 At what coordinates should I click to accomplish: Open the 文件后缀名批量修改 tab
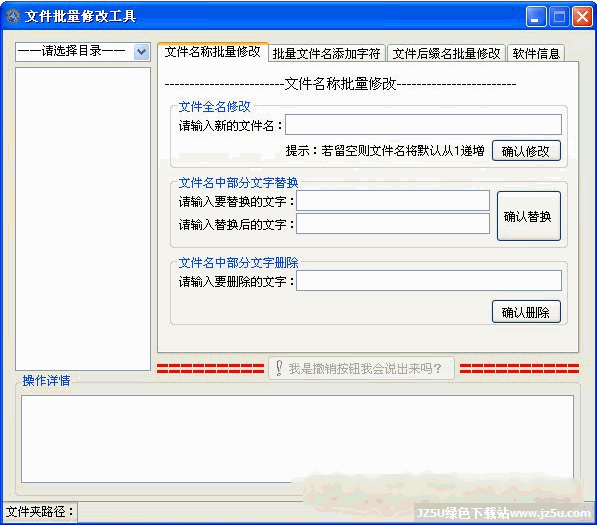coord(446,54)
